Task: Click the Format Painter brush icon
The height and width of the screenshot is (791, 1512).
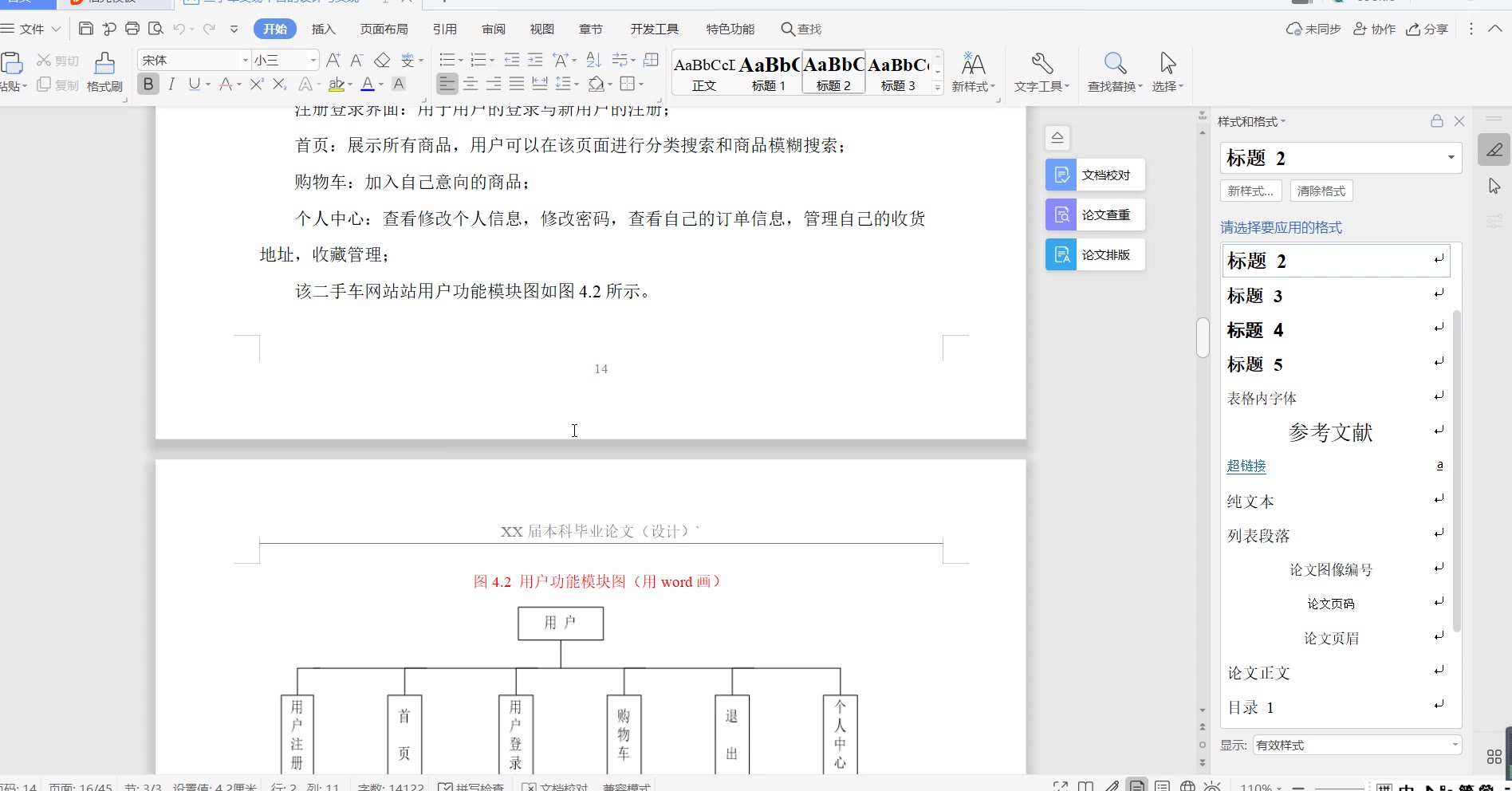Action: (x=104, y=72)
